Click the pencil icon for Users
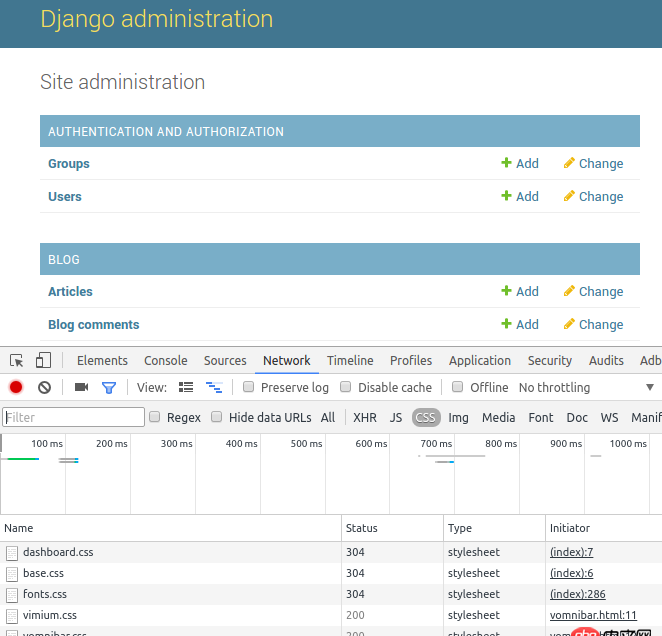 pyautogui.click(x=569, y=196)
